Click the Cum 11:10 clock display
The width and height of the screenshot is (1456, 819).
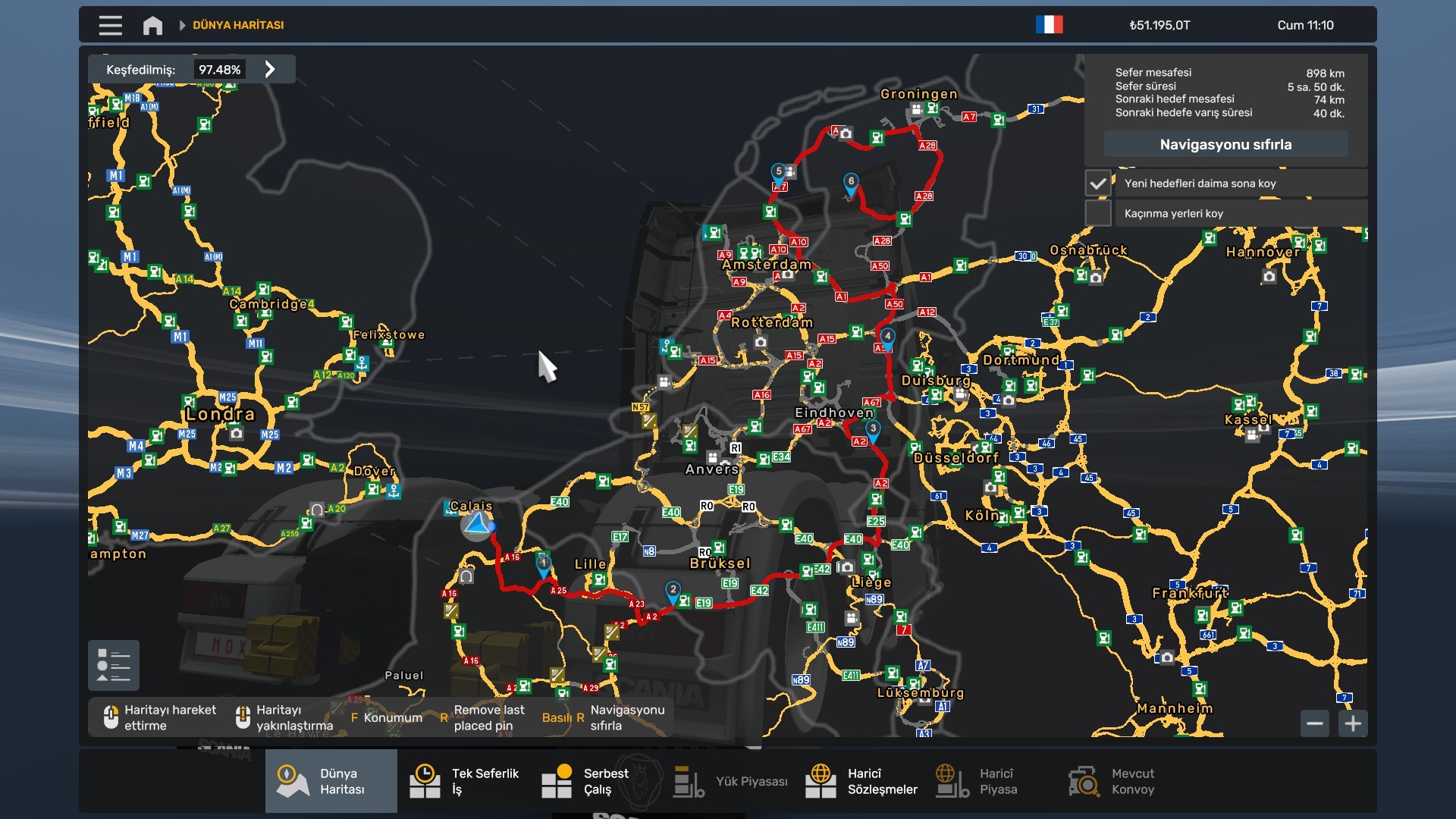[x=1305, y=25]
